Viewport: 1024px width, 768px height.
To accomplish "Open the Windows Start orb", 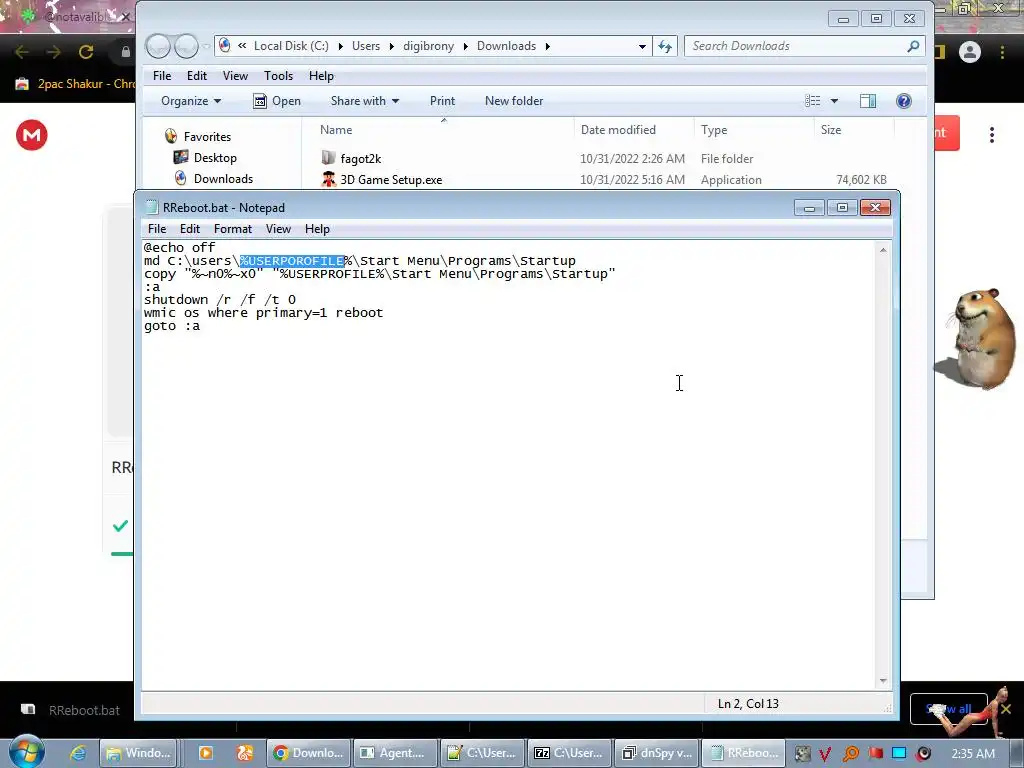I will 26,752.
